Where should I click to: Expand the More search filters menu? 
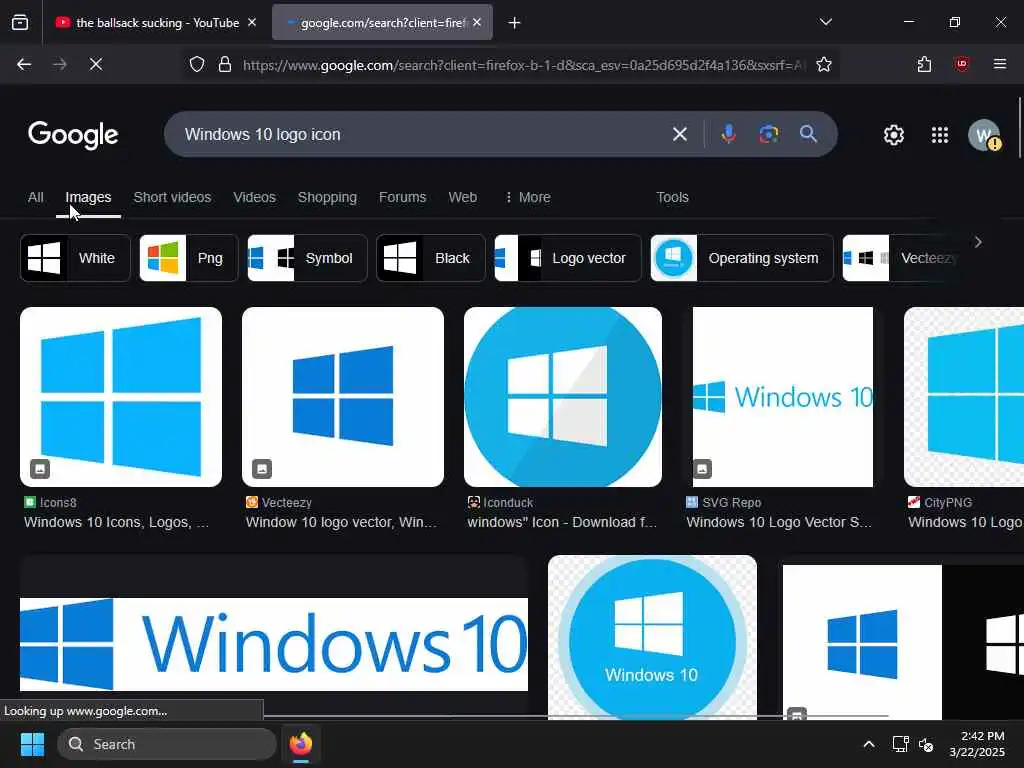528,197
